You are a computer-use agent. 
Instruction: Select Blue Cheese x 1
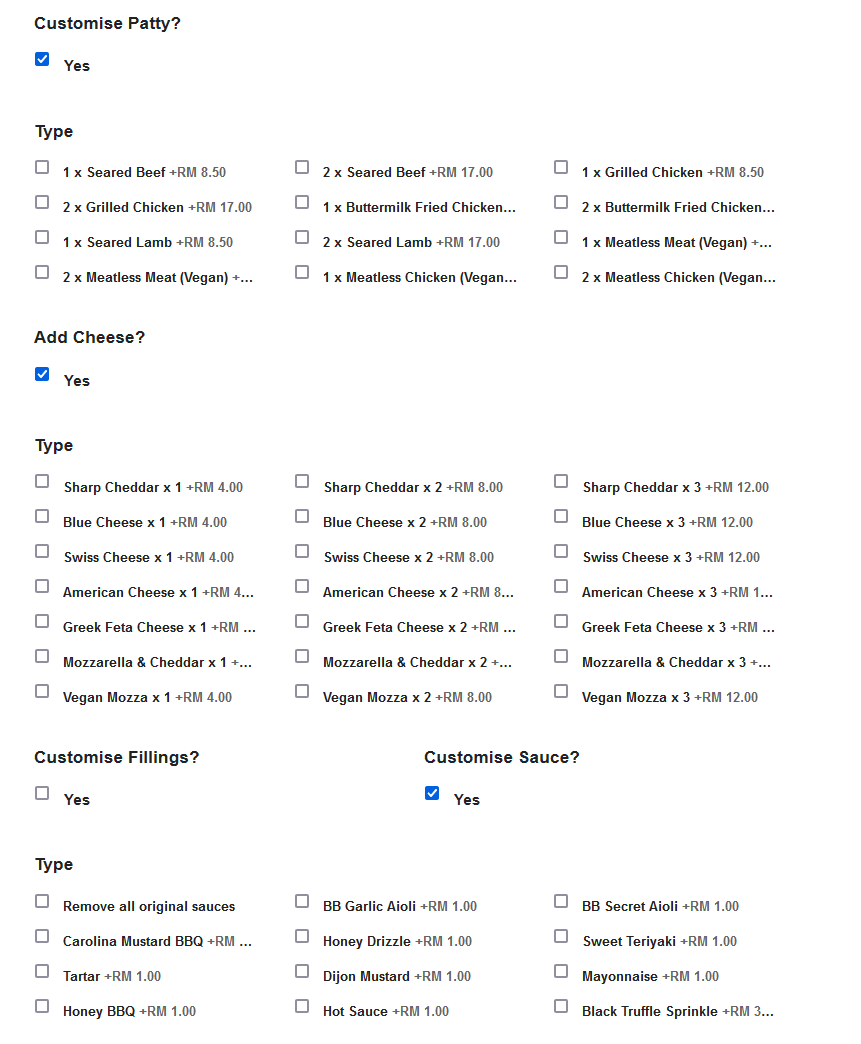pos(42,516)
